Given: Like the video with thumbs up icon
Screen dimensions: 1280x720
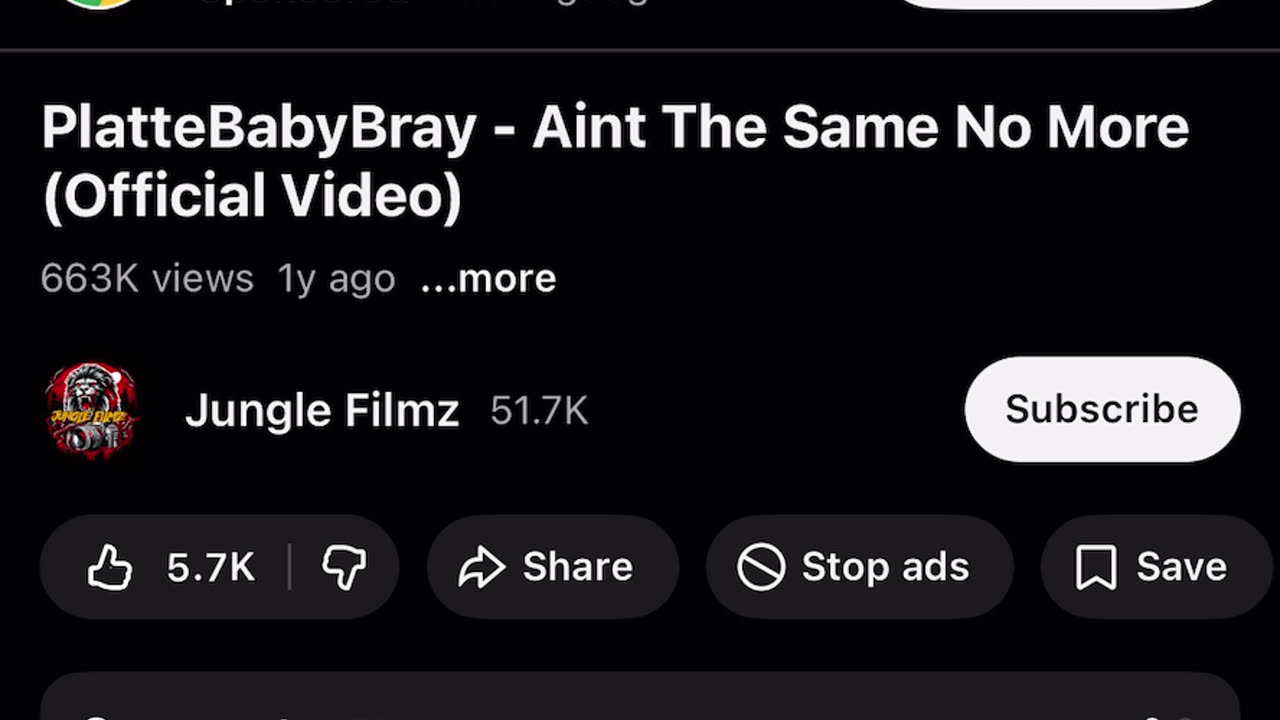Looking at the screenshot, I should pos(110,567).
